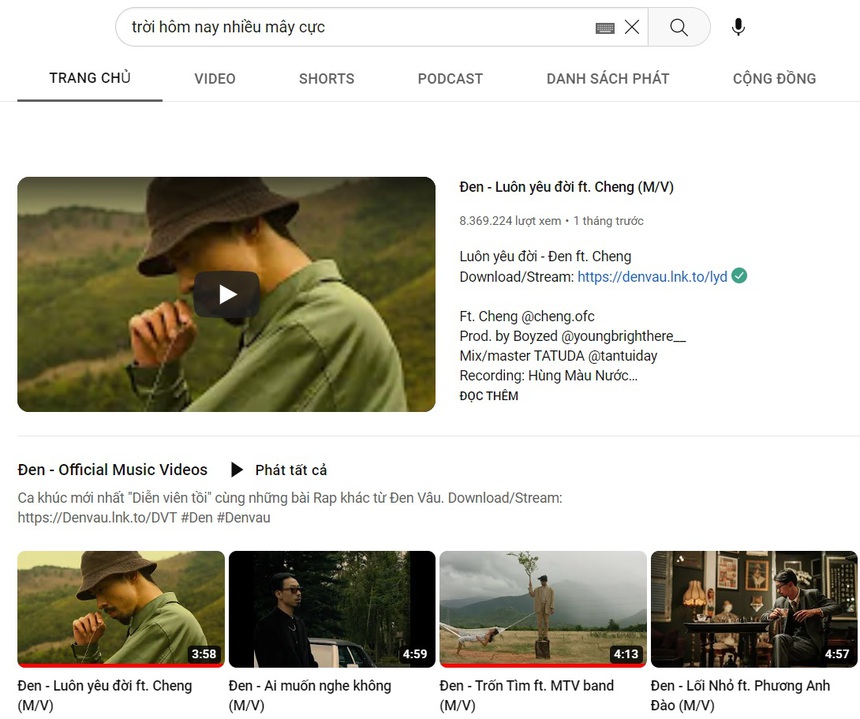Click the featured video title Luôn yêu đời
This screenshot has width=860, height=719.
(x=566, y=187)
